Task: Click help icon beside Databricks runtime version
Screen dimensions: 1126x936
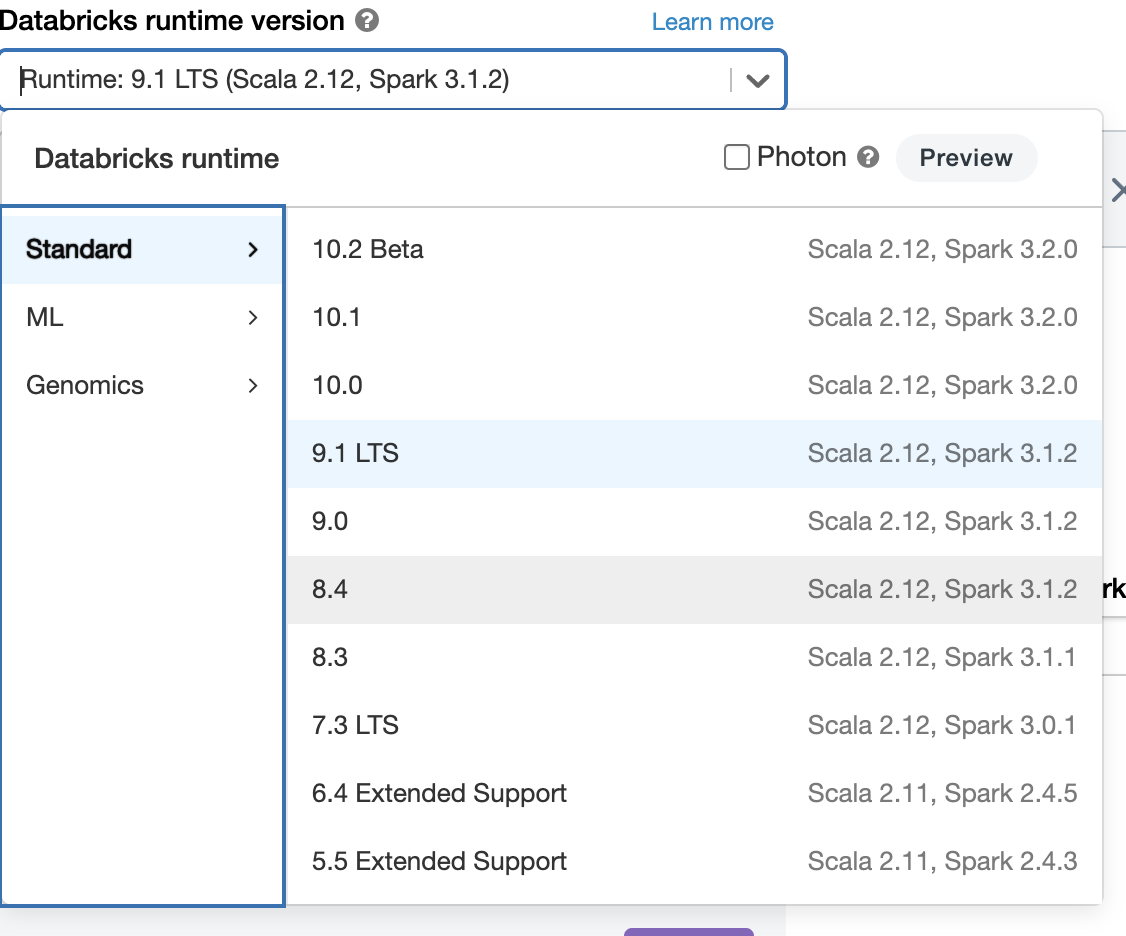Action: [368, 21]
